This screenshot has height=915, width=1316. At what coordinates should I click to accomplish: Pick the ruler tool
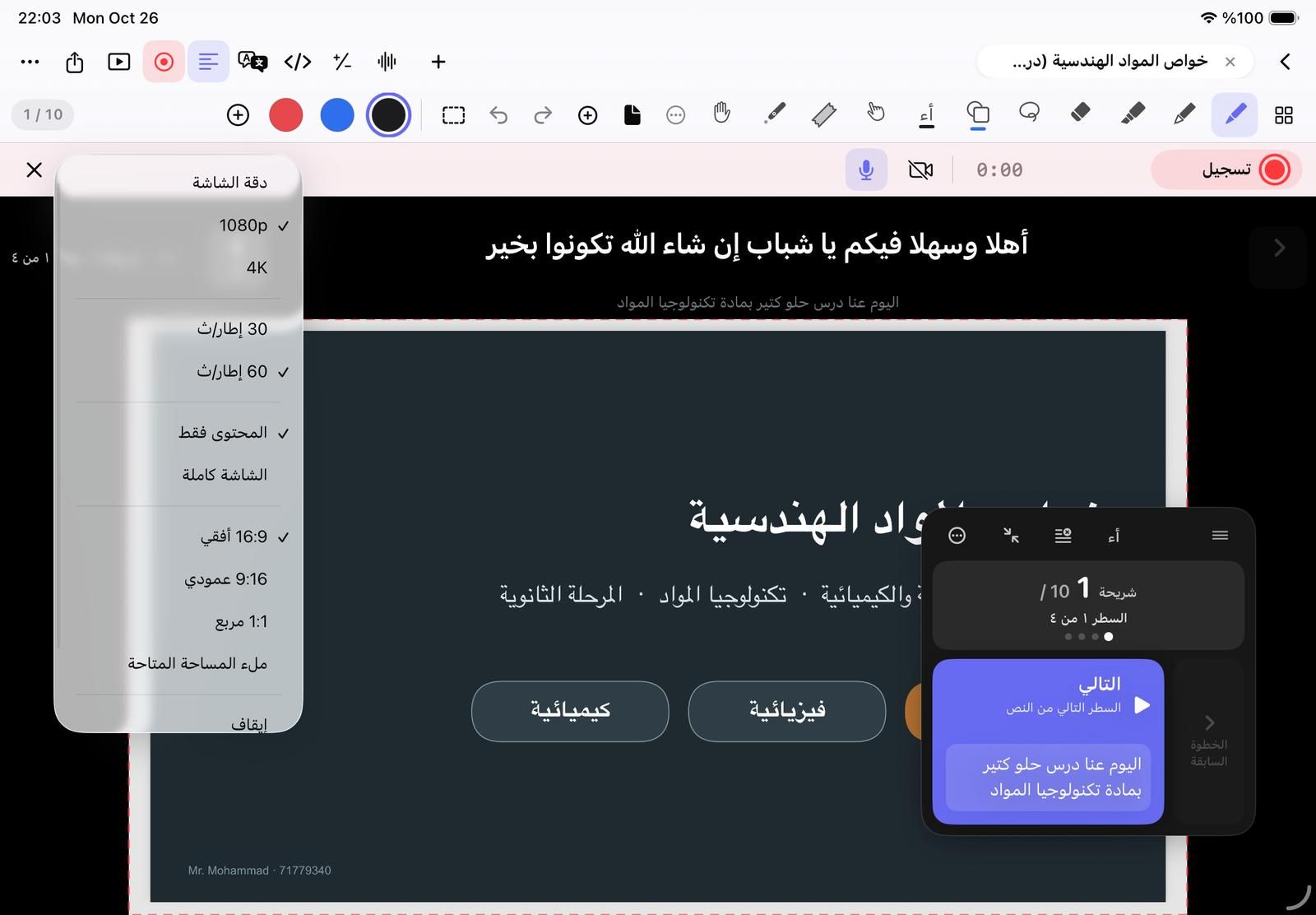[x=824, y=115]
